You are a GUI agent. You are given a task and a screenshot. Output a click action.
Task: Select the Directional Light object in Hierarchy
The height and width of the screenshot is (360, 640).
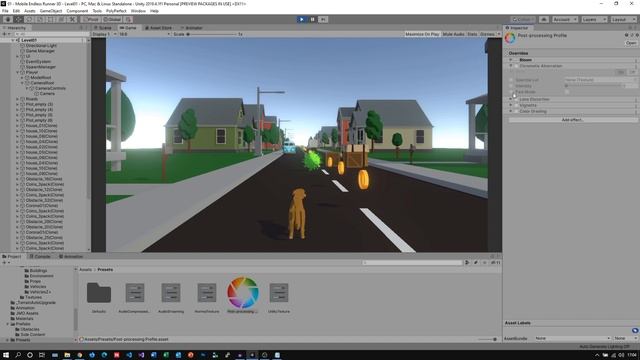point(41,46)
